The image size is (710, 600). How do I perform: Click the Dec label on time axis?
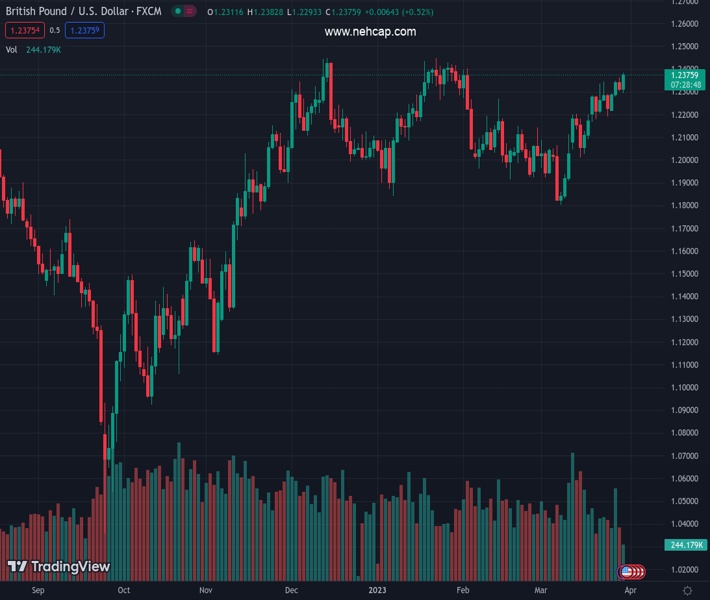290,591
